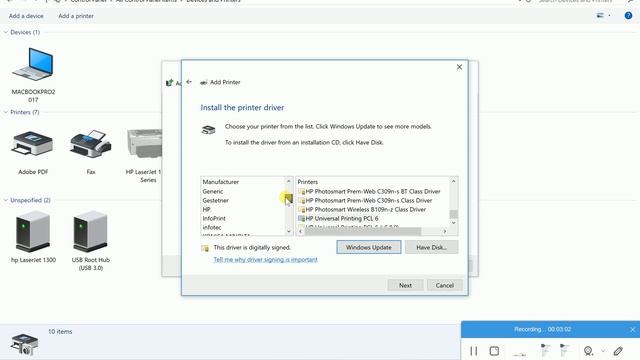Image resolution: width=640 pixels, height=360 pixels.
Task: Click the Printers list horizontal scrollbar thumb
Action: coord(363,231)
